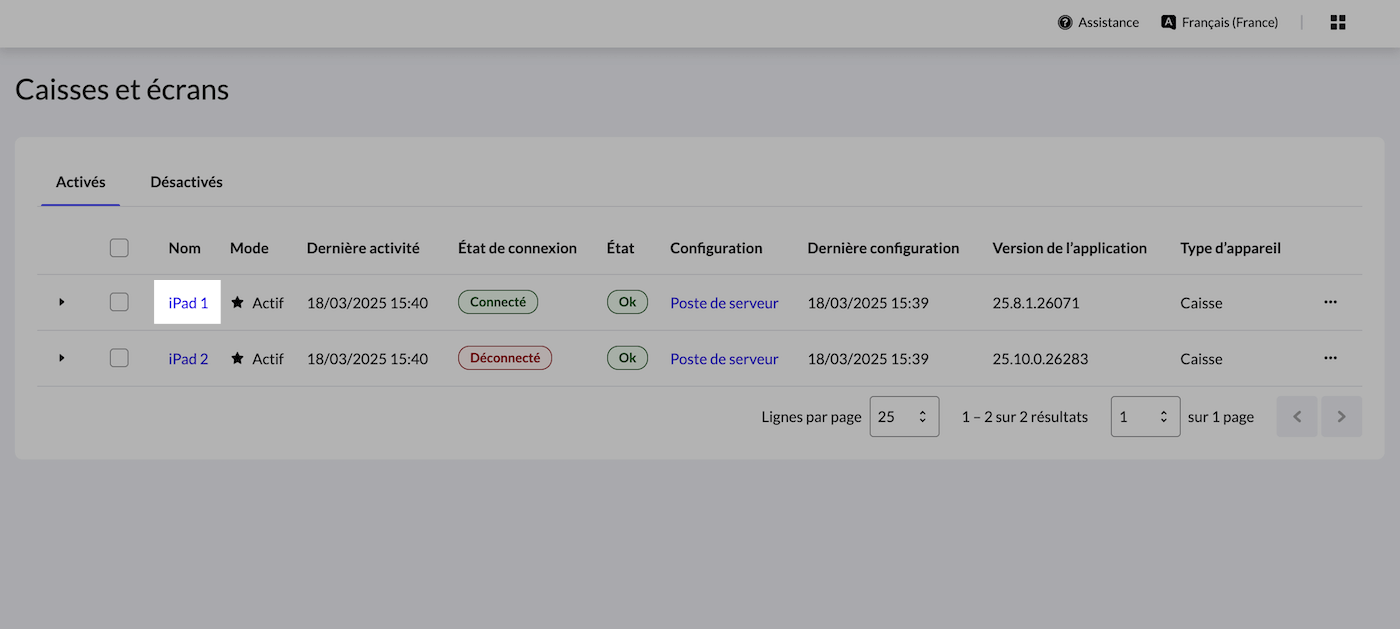Open the apps grid icon
The image size is (1400, 629).
coord(1338,22)
